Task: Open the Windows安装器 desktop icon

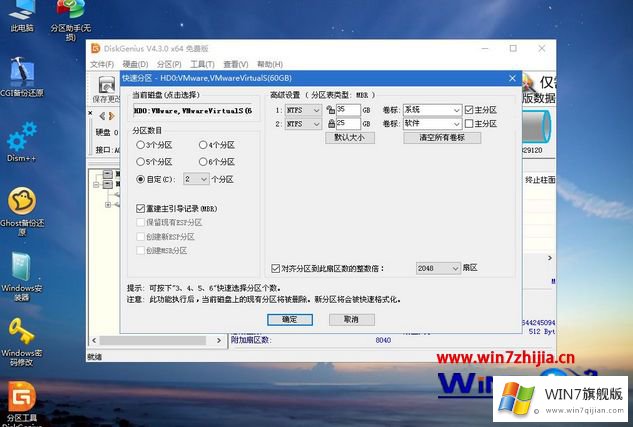Action: 22,276
